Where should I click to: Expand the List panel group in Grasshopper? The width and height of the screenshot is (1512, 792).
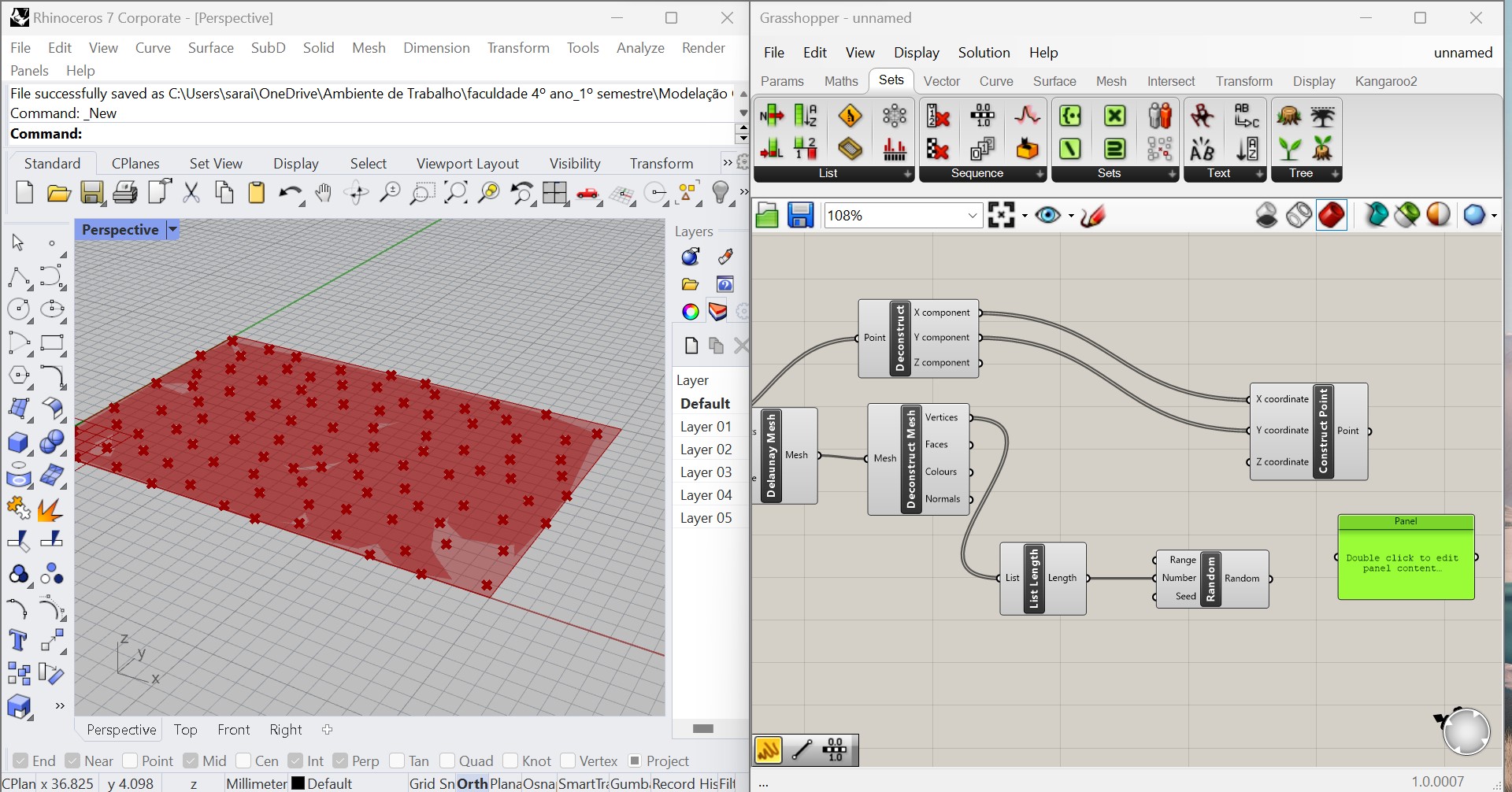(907, 174)
